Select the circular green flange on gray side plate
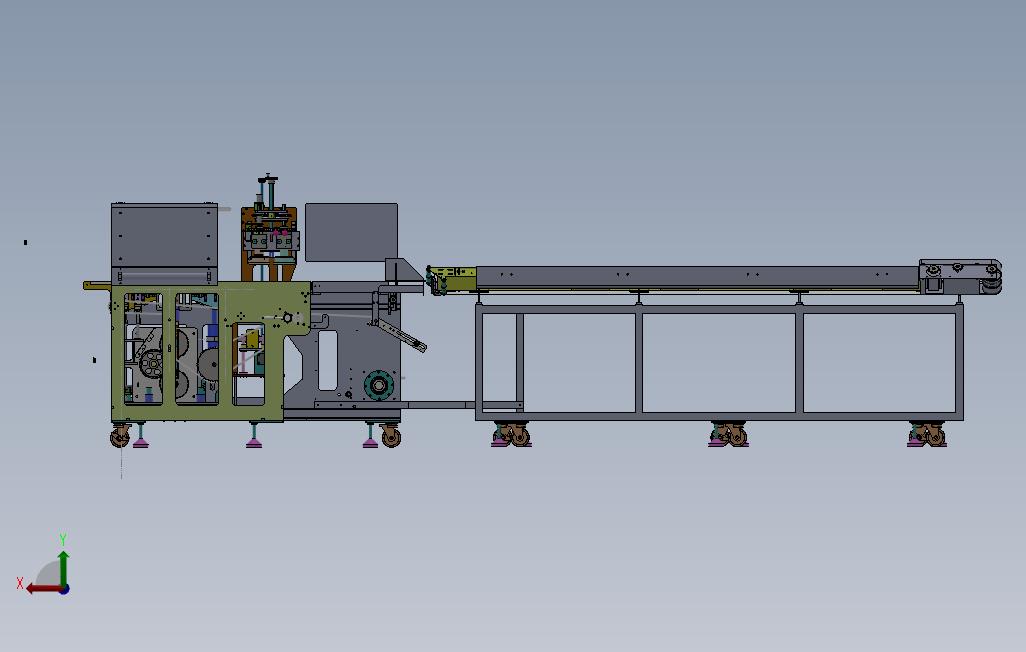1026x652 pixels. point(379,385)
